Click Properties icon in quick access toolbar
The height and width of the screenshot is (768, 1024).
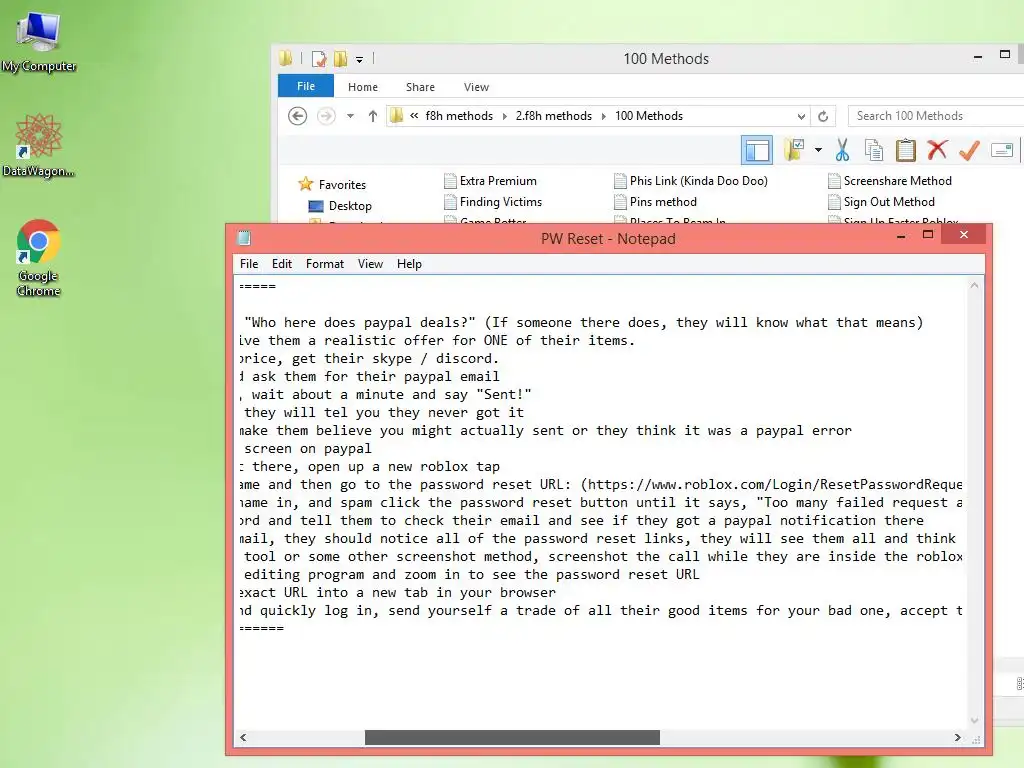pos(319,59)
